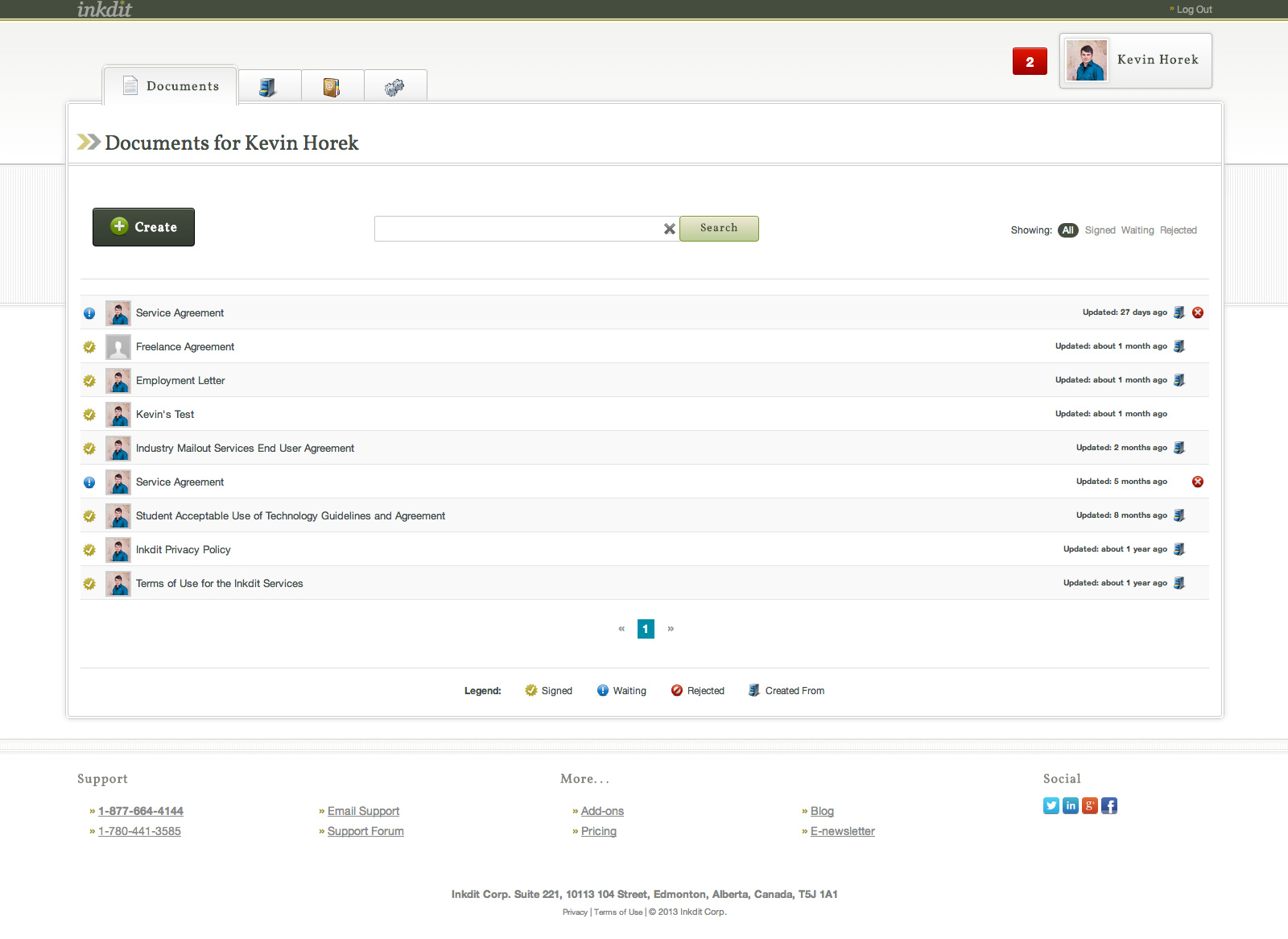Click the Log Out link
Viewport: 1288px width, 939px height.
[x=1194, y=10]
